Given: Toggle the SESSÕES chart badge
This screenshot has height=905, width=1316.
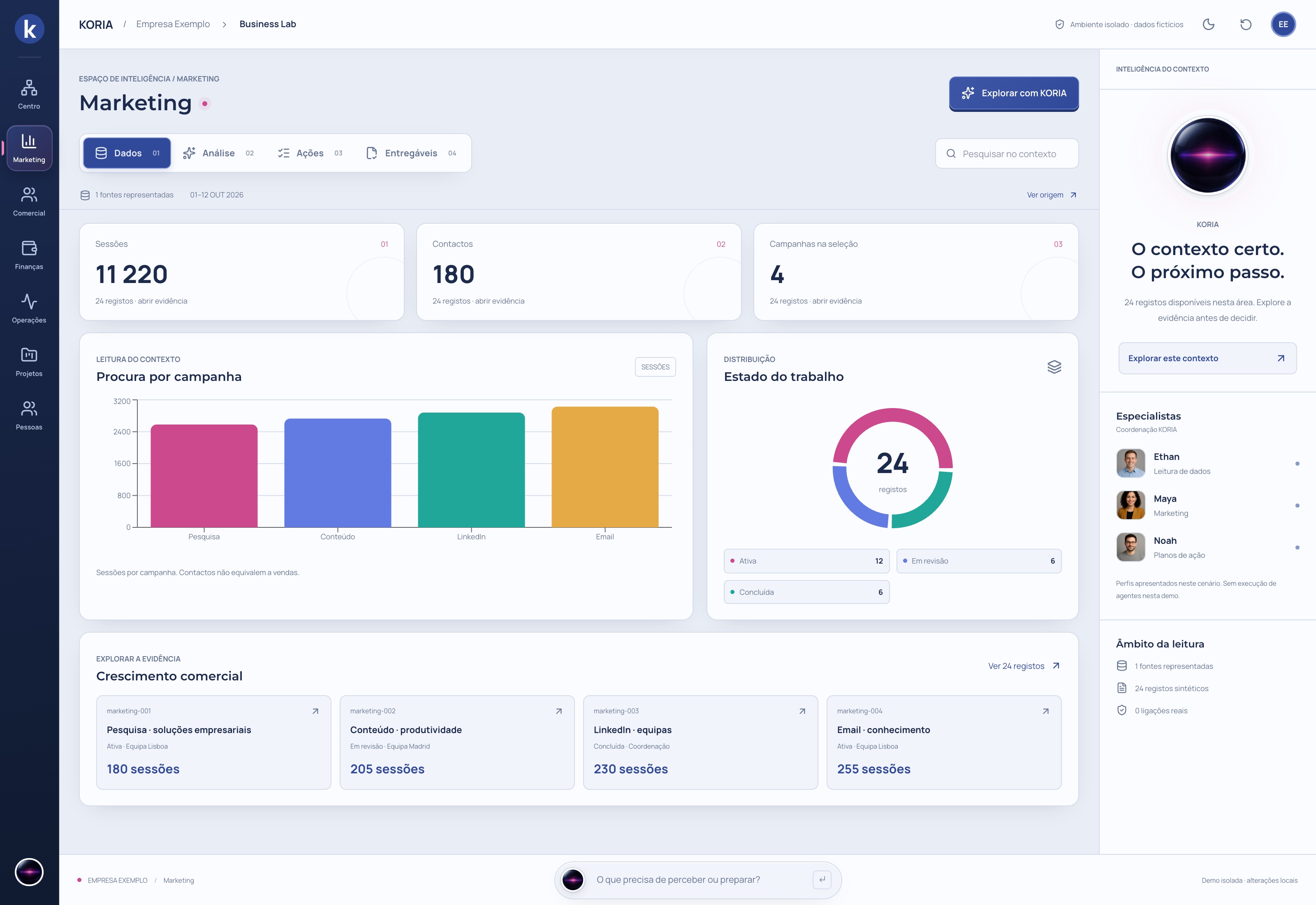Looking at the screenshot, I should pos(655,367).
